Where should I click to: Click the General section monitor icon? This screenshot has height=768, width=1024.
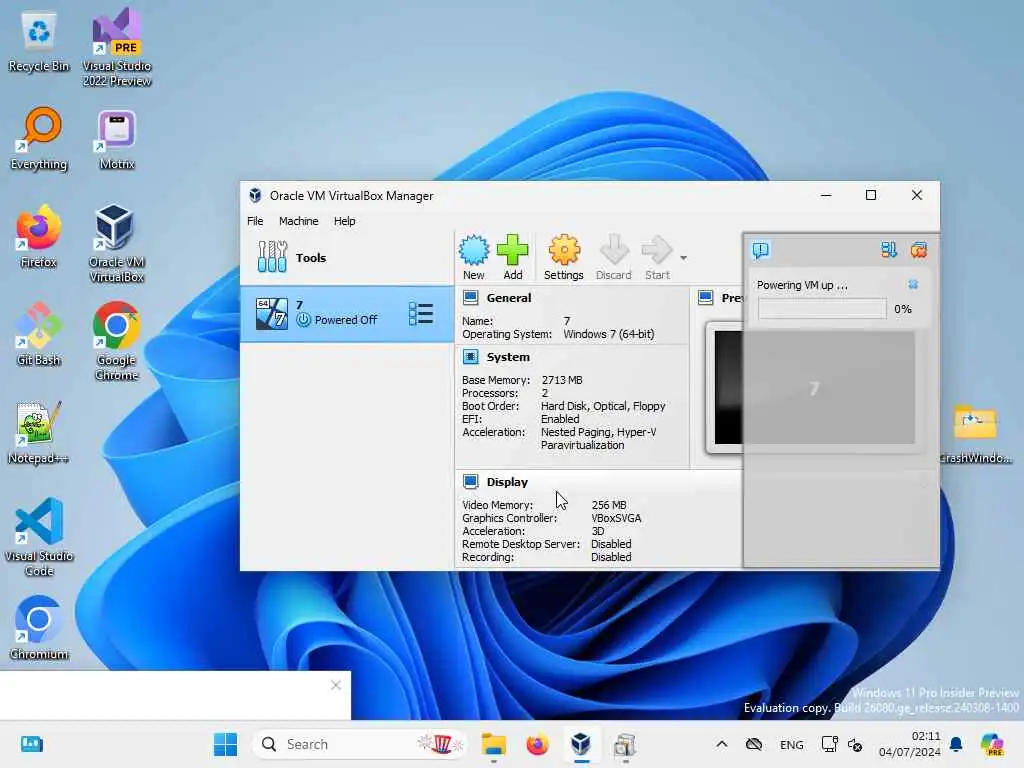(x=470, y=298)
